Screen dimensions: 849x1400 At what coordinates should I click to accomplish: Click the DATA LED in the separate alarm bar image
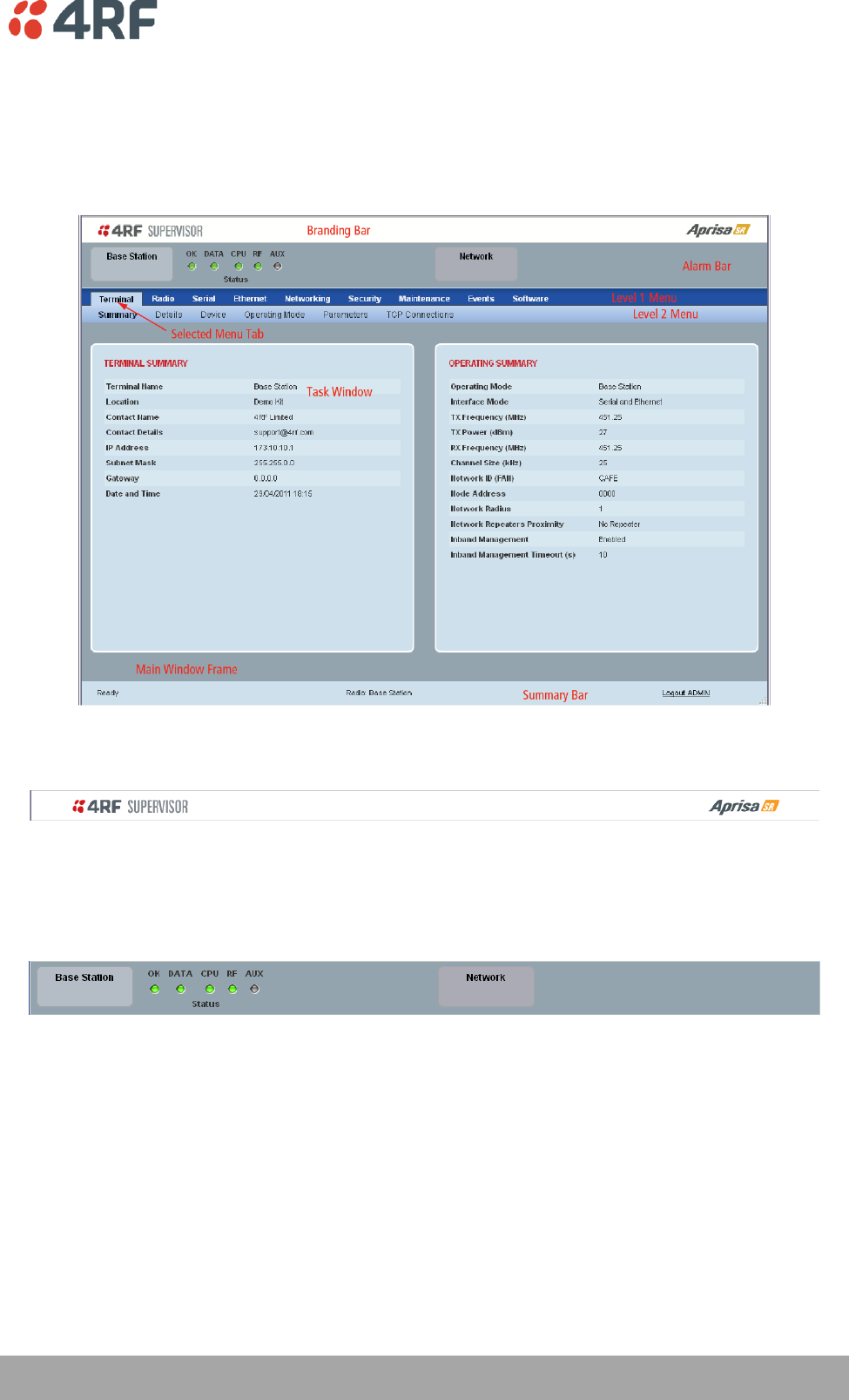pos(180,989)
